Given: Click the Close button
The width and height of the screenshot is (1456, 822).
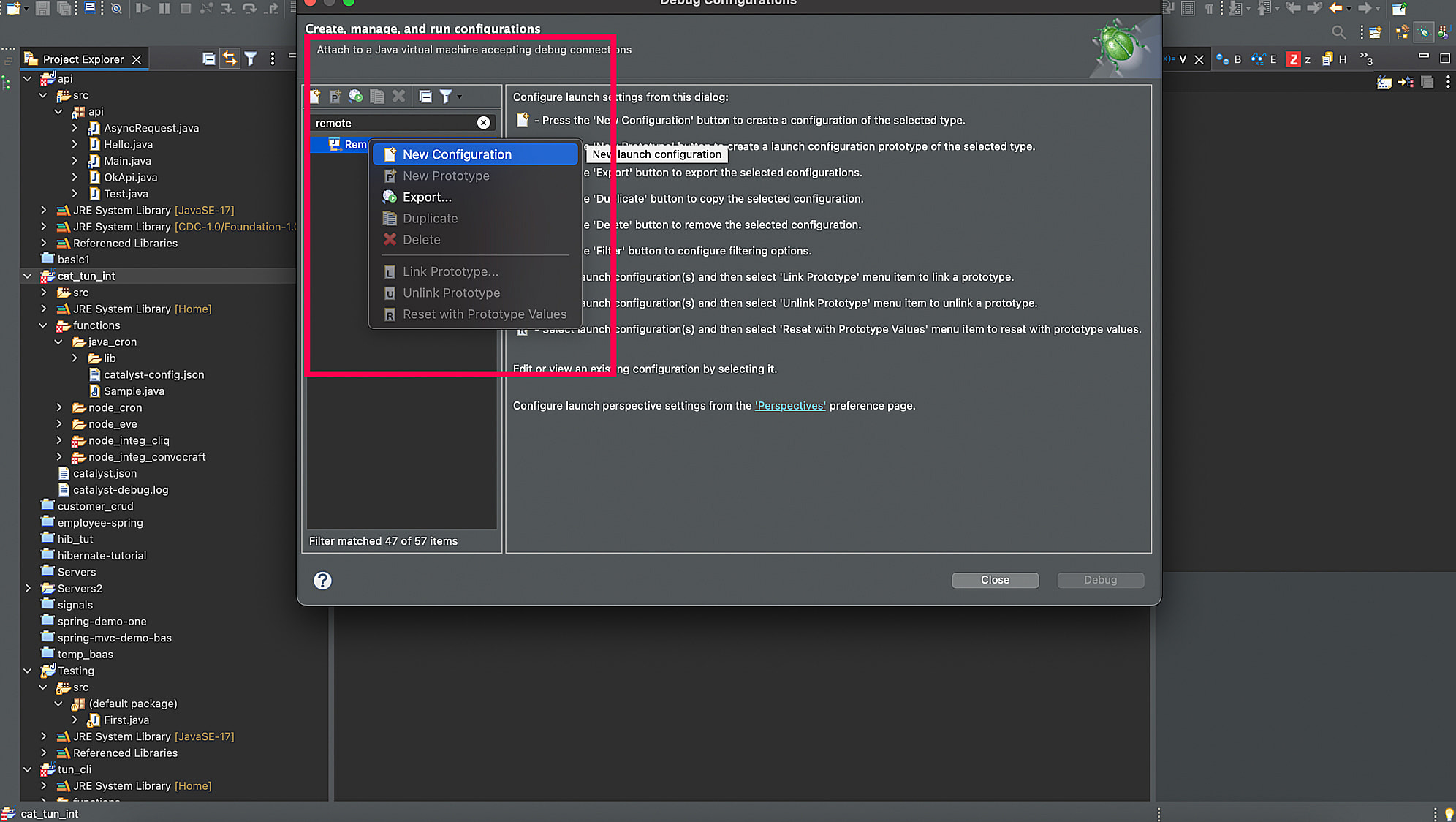Looking at the screenshot, I should click(x=996, y=579).
